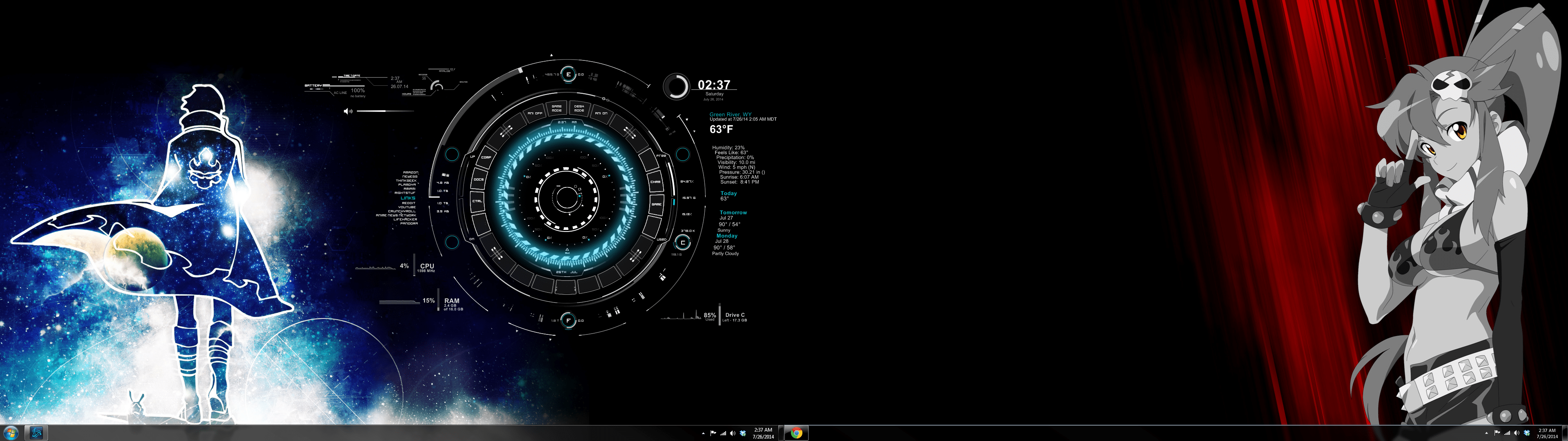This screenshot has height=441, width=1568.
Task: Click the RAM usage meter label
Action: point(452,301)
